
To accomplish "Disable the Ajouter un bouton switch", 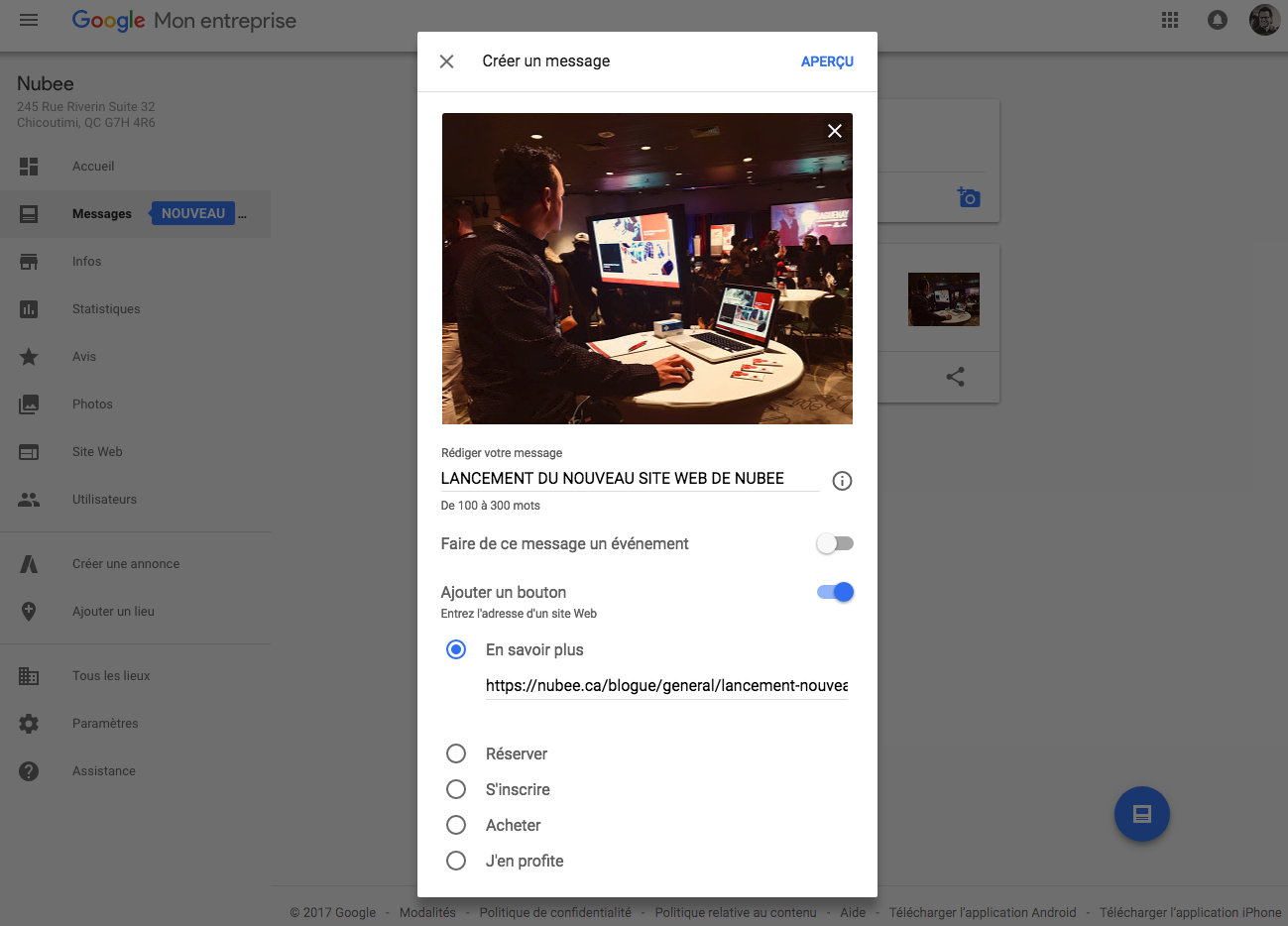I will tap(835, 592).
